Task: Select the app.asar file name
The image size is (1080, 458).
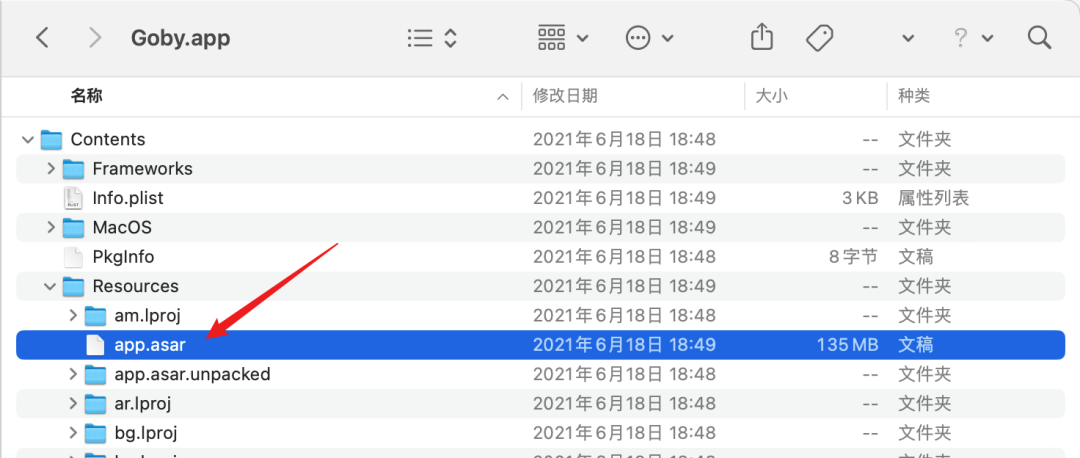Action: pos(150,344)
